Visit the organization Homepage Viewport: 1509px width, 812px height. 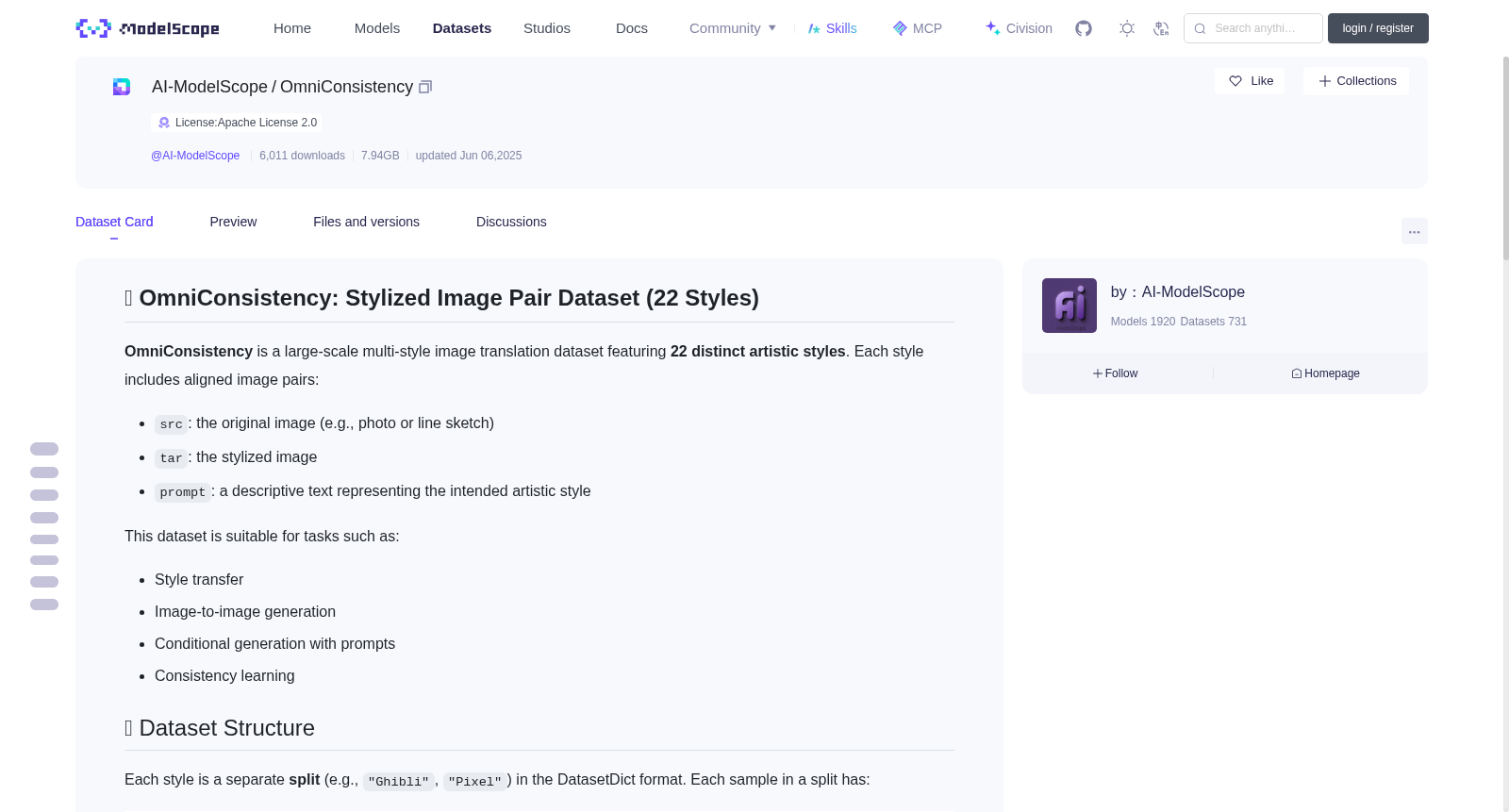tap(1326, 373)
